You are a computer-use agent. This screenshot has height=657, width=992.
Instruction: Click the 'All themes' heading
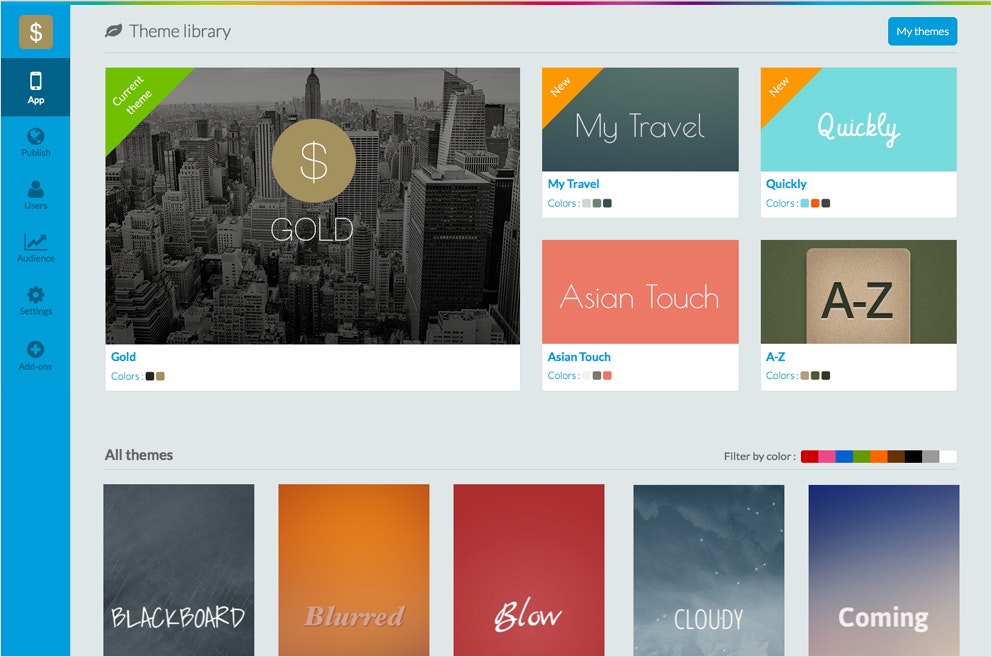tap(139, 455)
